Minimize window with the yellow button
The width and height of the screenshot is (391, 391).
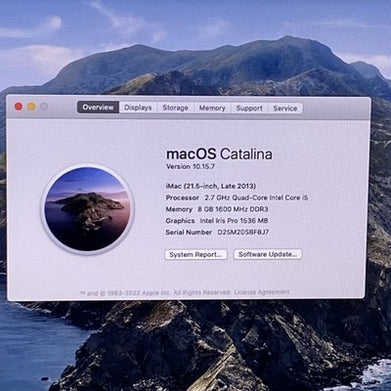(x=31, y=107)
